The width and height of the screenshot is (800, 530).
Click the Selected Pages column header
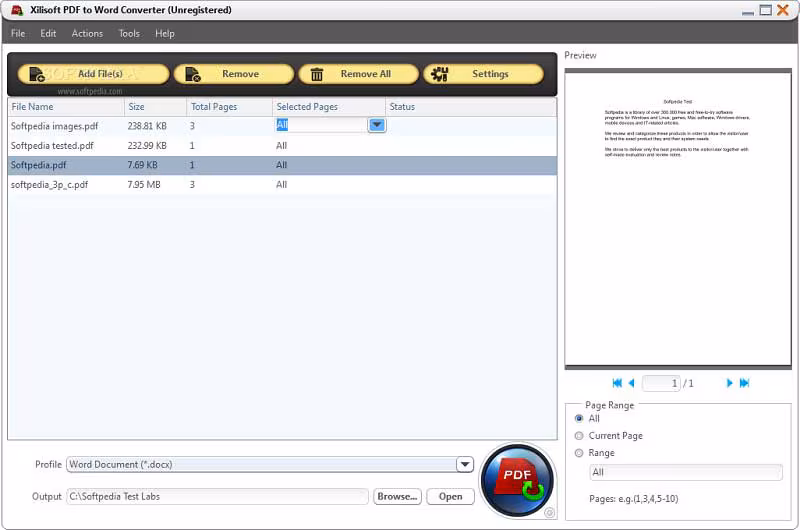tap(329, 107)
